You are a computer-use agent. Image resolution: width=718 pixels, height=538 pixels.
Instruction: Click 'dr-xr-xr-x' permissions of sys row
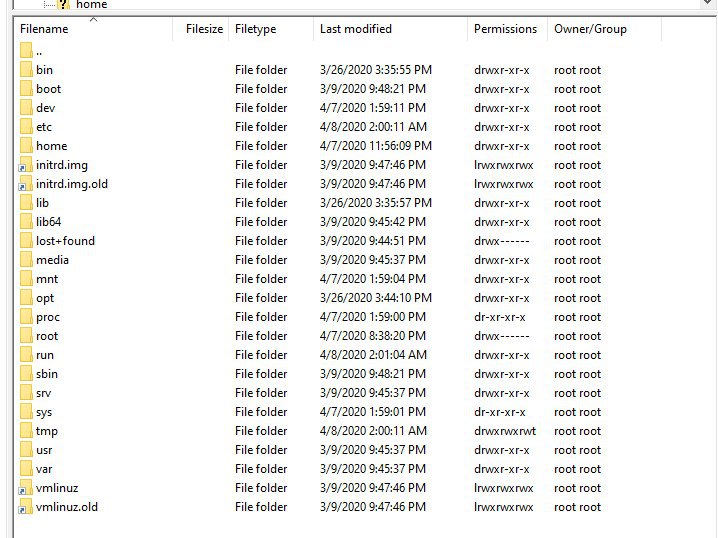click(500, 412)
